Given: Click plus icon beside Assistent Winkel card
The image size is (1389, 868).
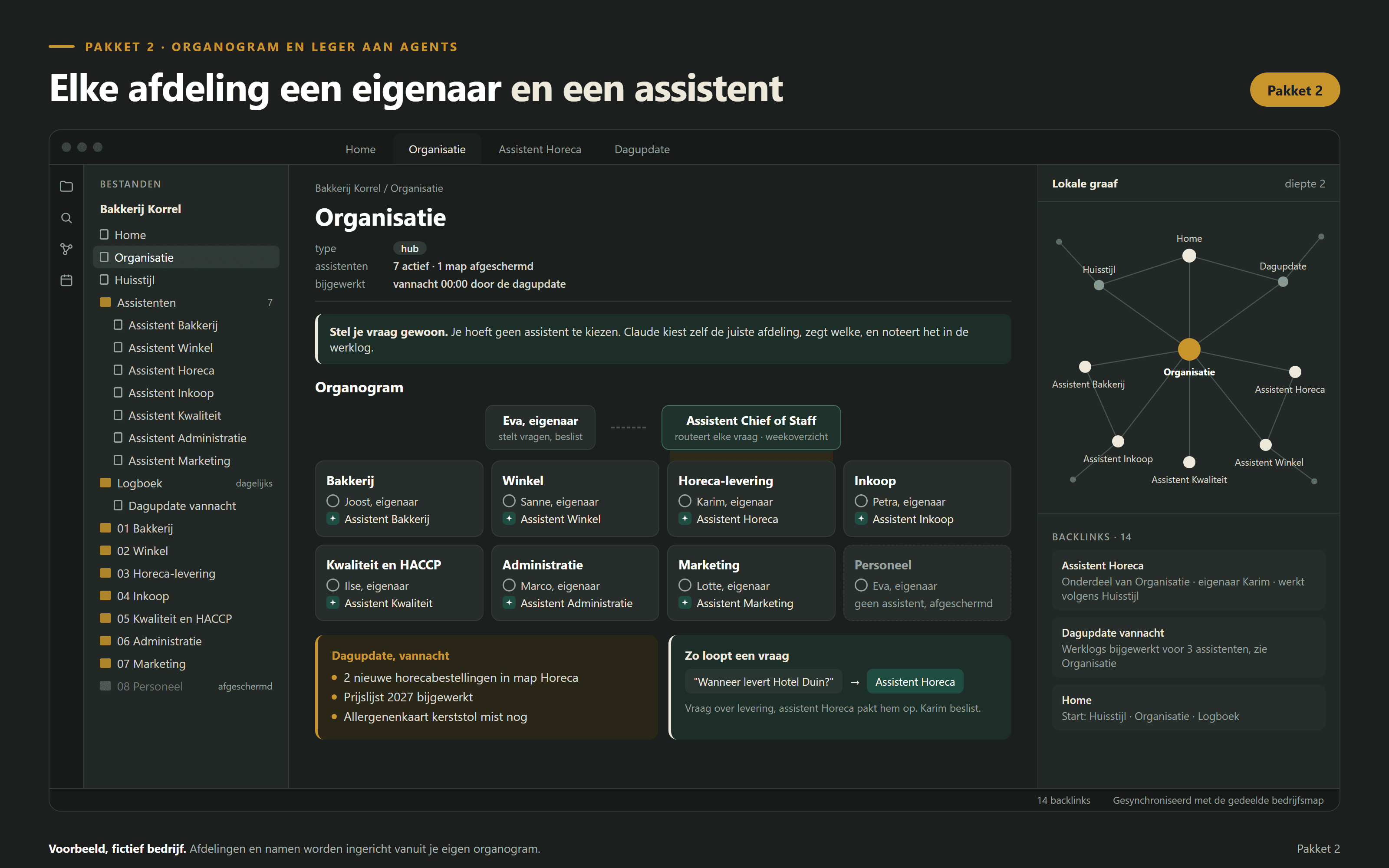Looking at the screenshot, I should click(509, 518).
